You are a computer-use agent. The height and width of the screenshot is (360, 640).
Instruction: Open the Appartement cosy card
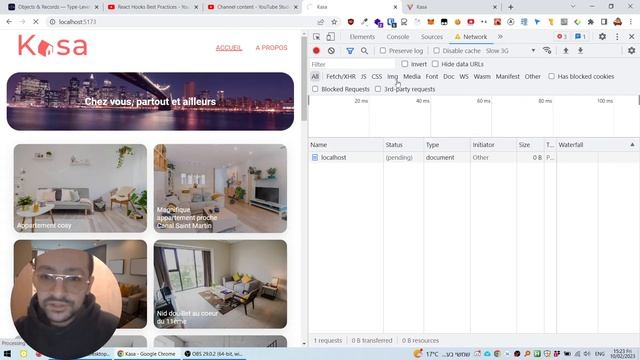(x=80, y=188)
